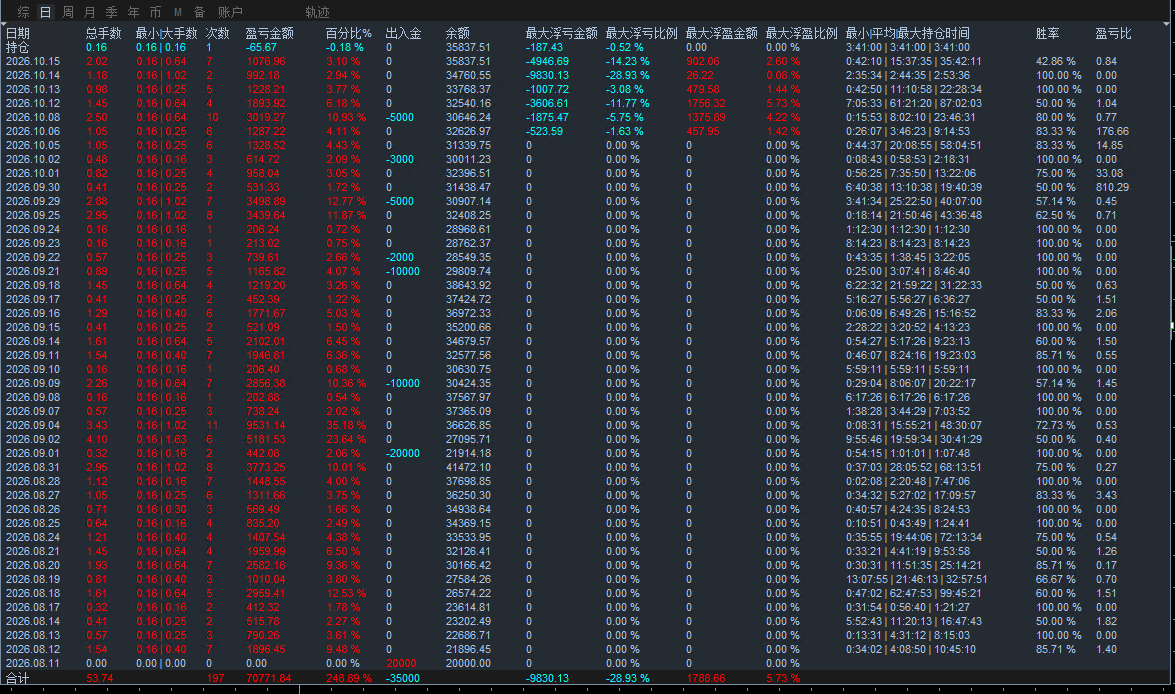Screen dimensions: 1175x694
Task: Switch to the 综 summary tab
Action: pyautogui.click(x=24, y=12)
